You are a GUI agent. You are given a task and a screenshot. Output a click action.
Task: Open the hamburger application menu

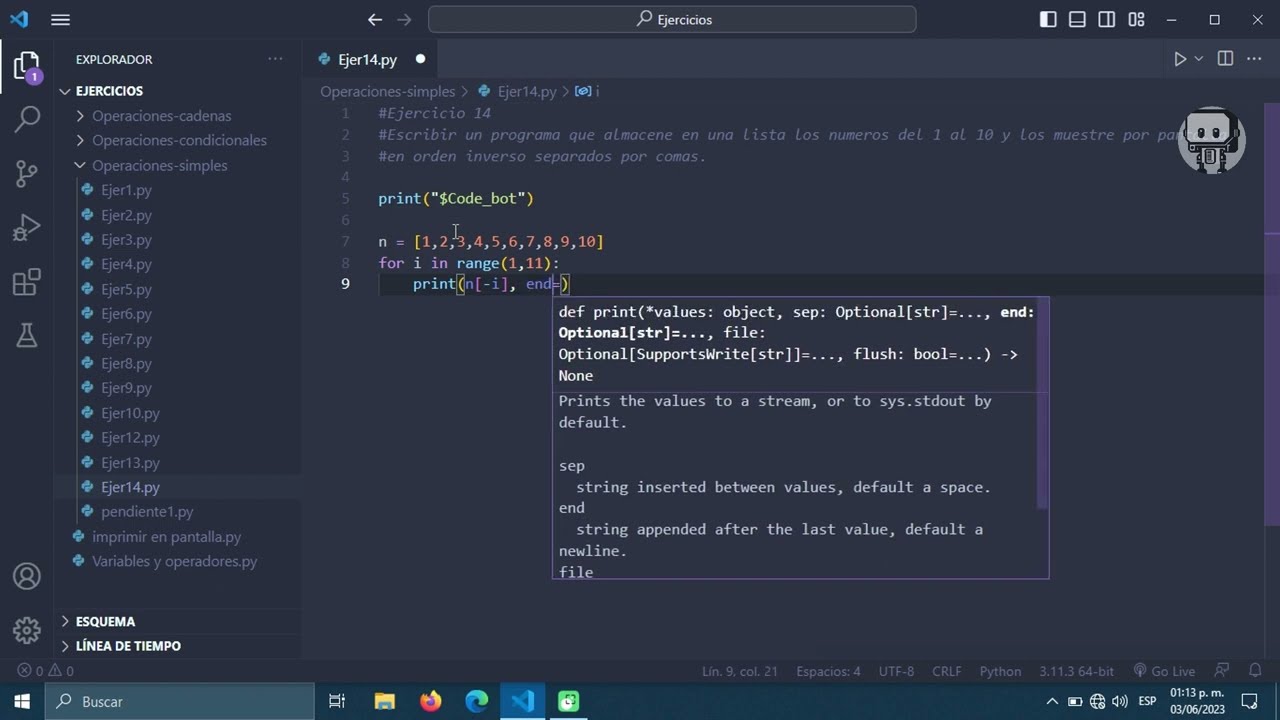click(60, 19)
